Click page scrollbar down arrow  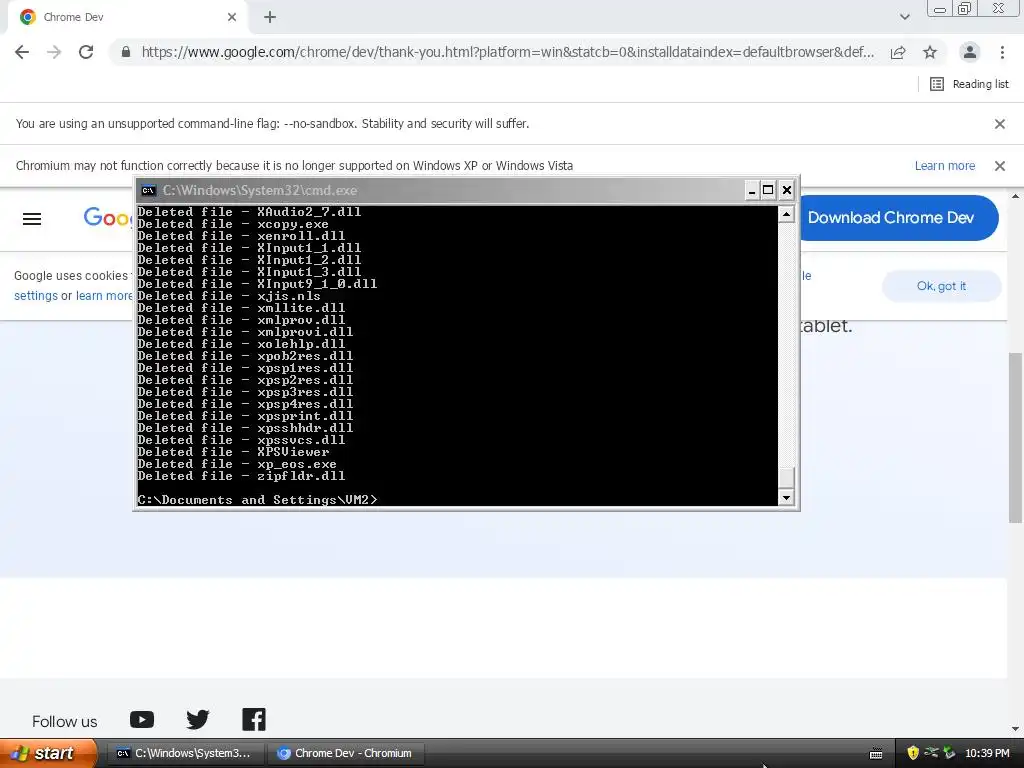pyautogui.click(x=1015, y=729)
